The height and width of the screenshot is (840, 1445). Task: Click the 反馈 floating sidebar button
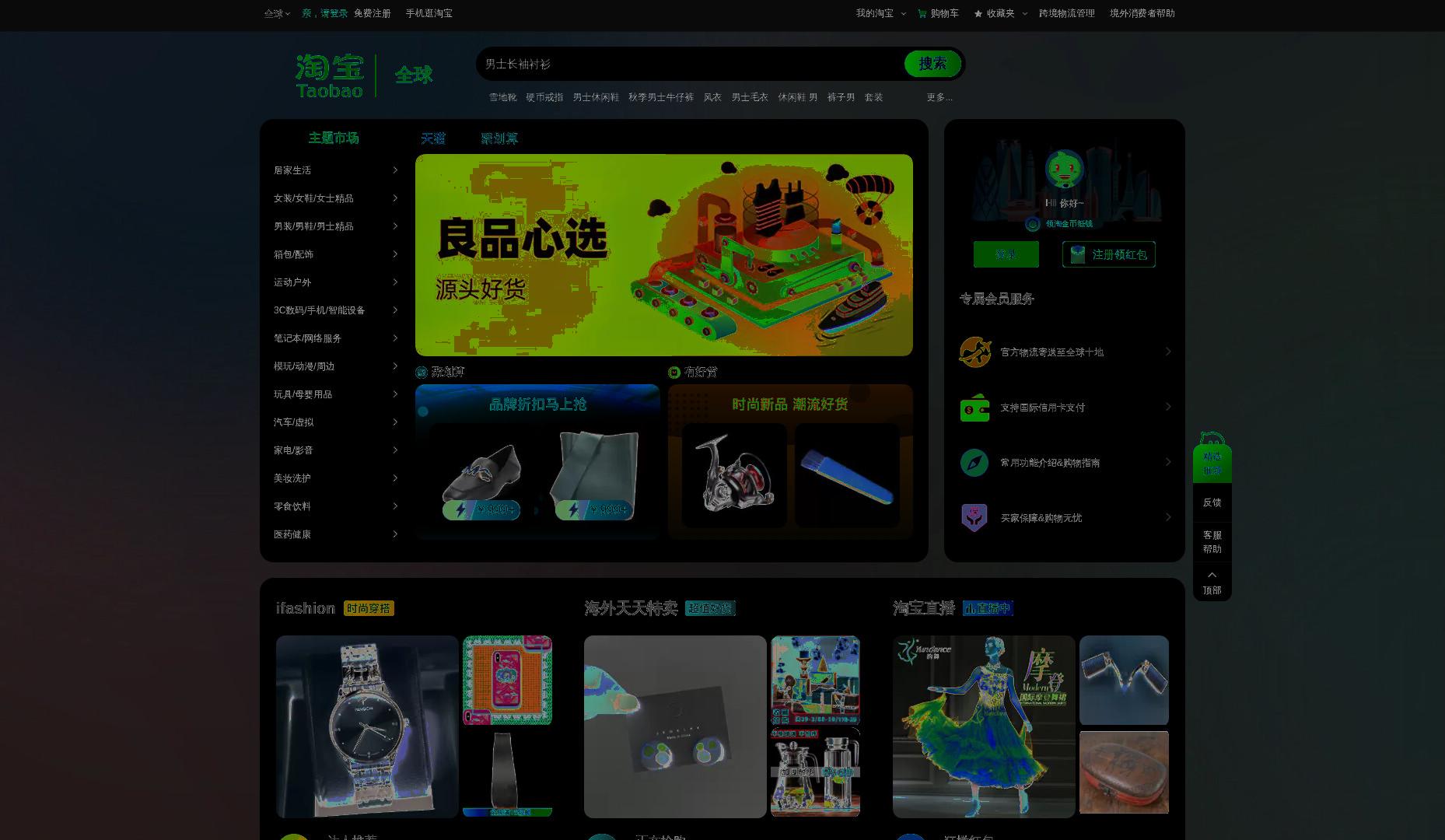pos(1212,502)
